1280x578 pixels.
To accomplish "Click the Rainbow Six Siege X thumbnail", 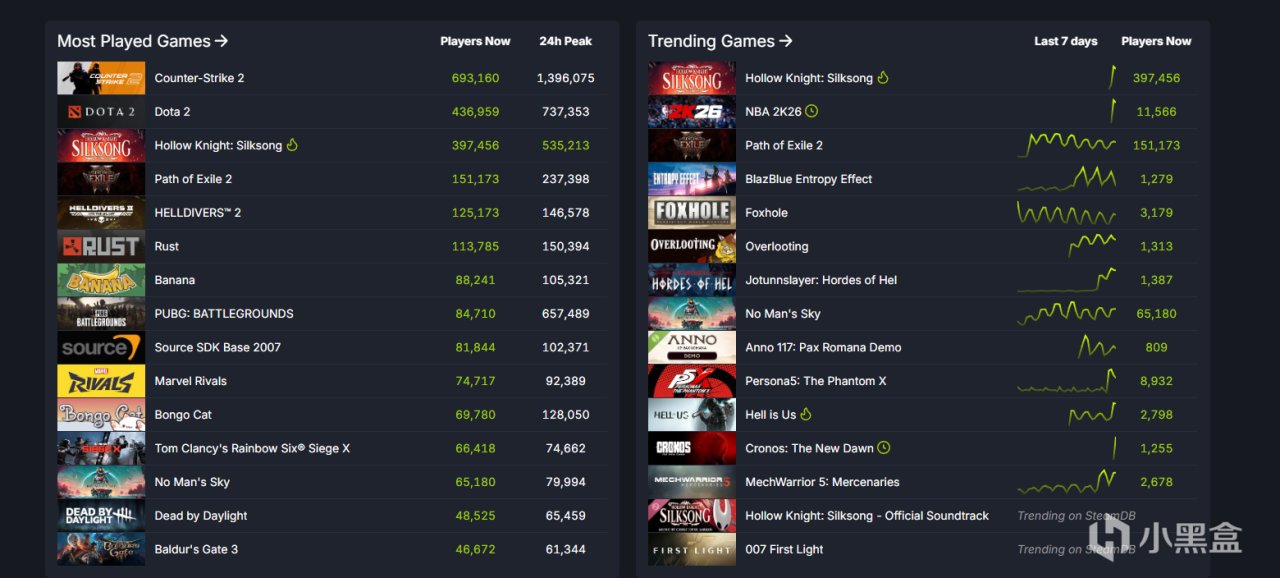I will [101, 448].
